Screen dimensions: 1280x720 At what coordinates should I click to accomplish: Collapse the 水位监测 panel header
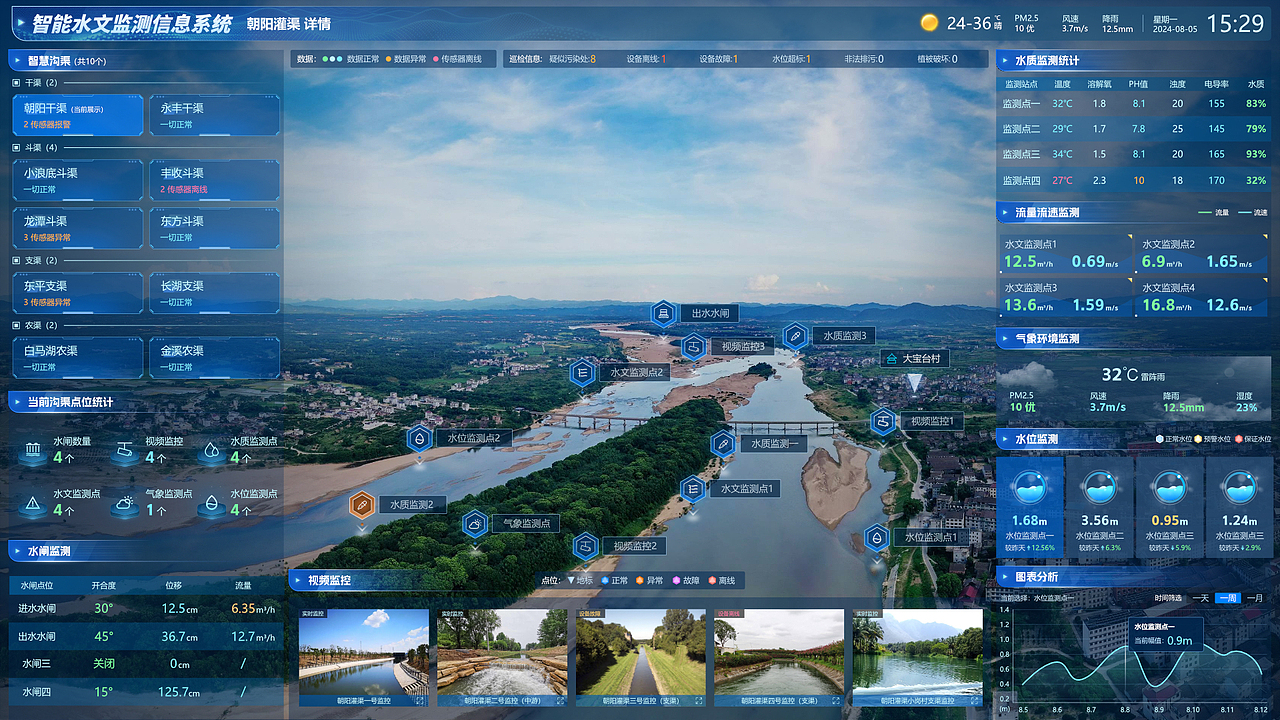1005,438
